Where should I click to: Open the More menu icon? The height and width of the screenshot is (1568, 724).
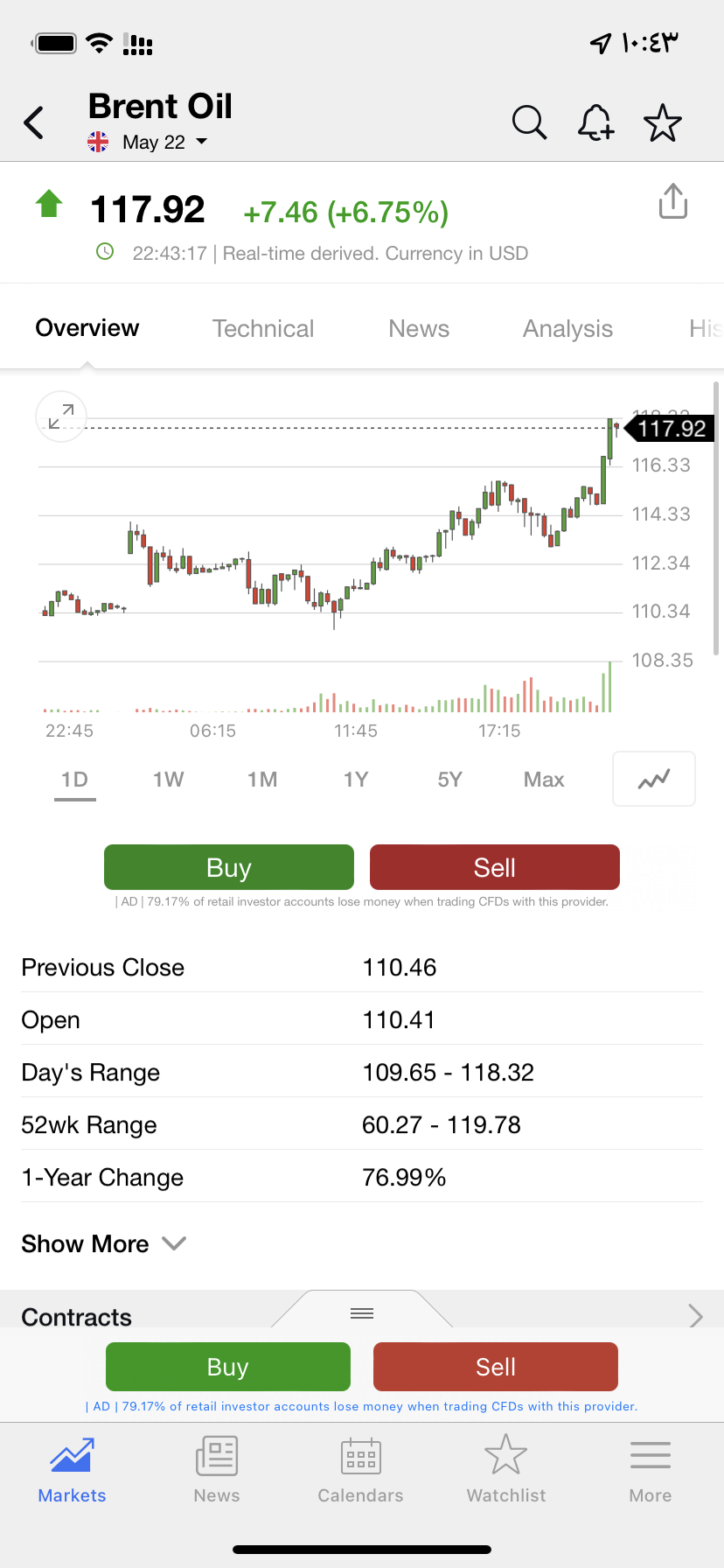click(x=650, y=1470)
